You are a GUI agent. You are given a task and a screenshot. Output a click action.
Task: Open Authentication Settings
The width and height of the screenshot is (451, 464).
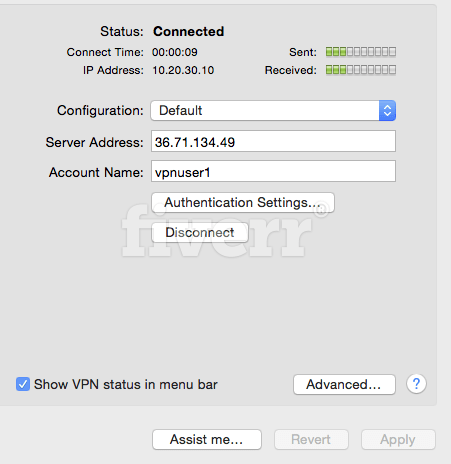(243, 202)
